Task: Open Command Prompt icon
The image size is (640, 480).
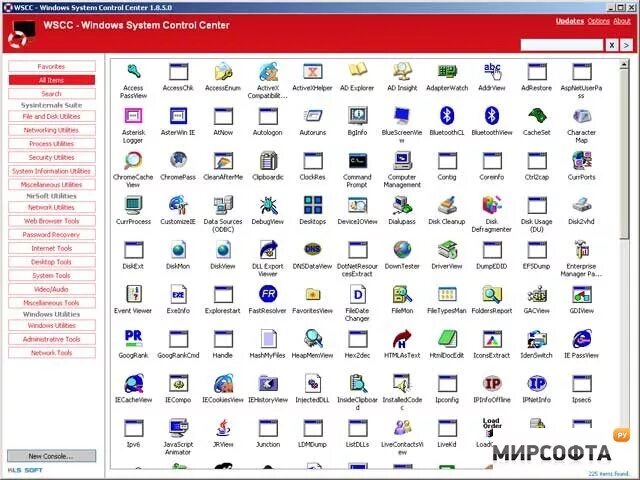Action: click(358, 161)
